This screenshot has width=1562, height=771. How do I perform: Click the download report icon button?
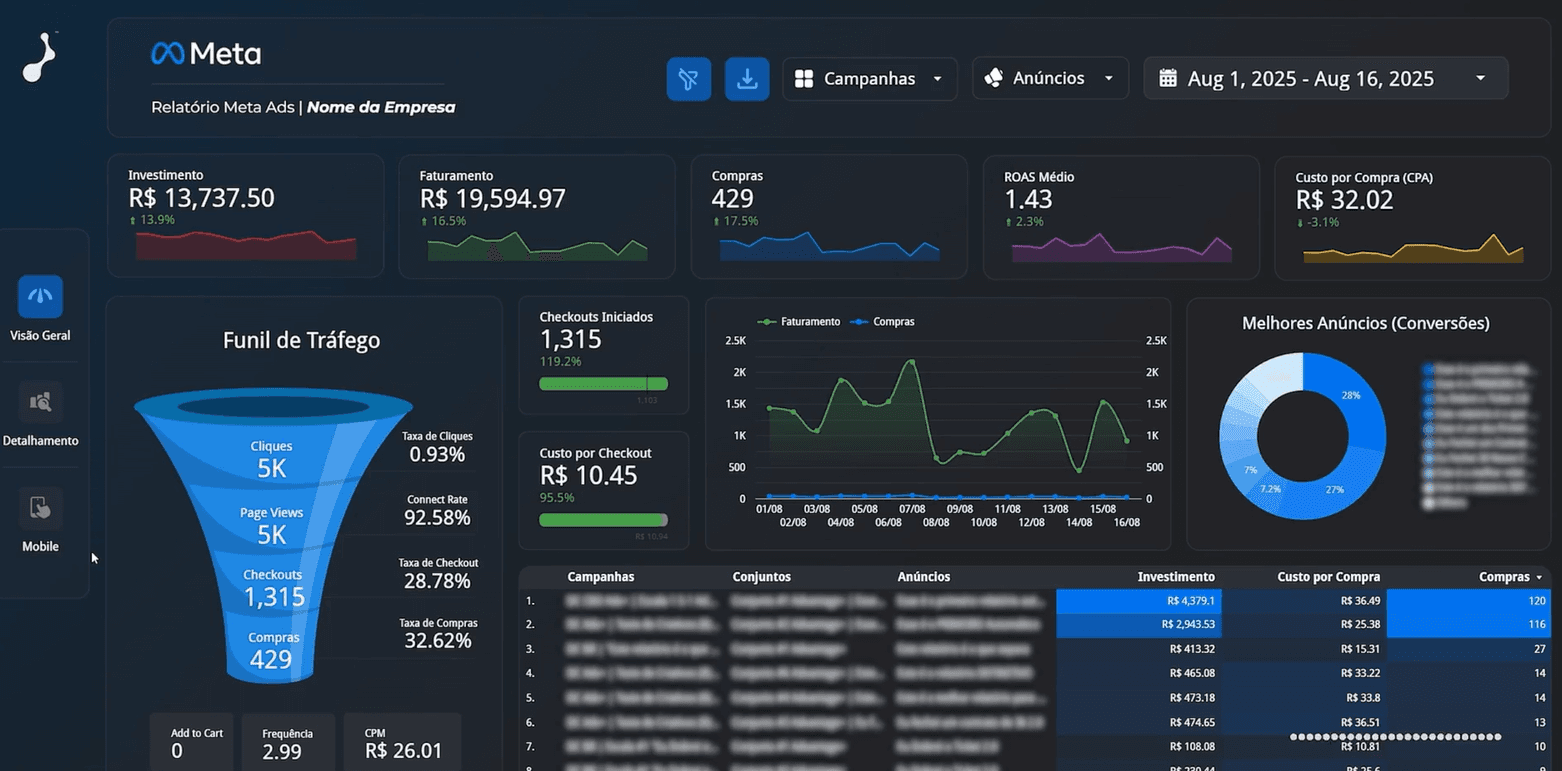pyautogui.click(x=746, y=79)
